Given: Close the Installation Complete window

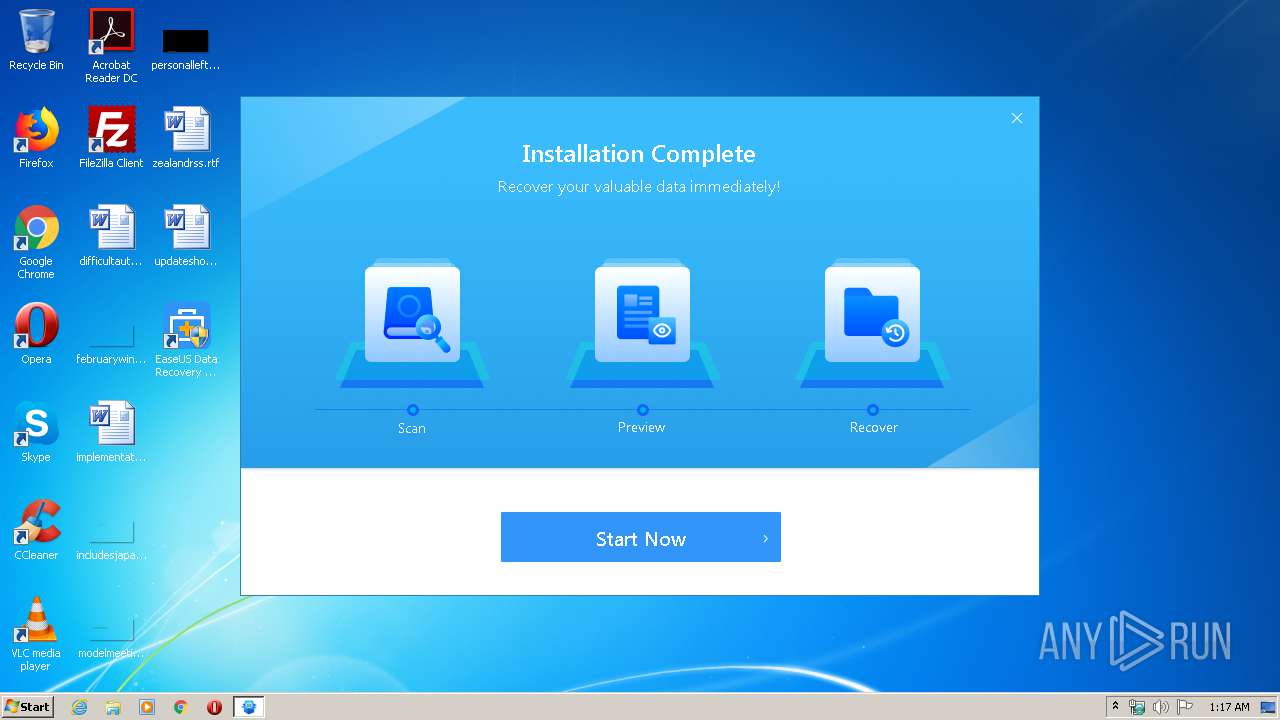Looking at the screenshot, I should pos(1016,118).
